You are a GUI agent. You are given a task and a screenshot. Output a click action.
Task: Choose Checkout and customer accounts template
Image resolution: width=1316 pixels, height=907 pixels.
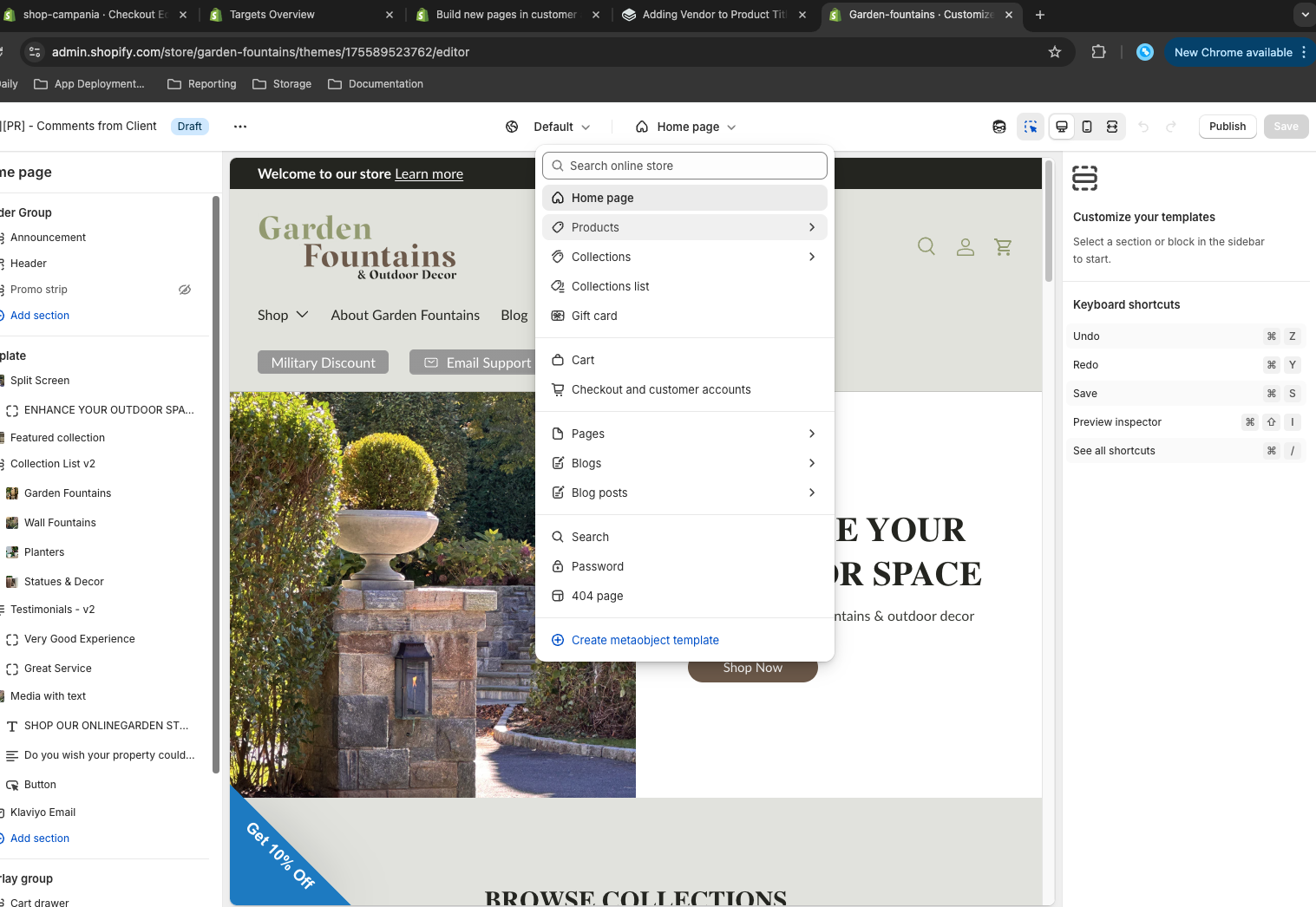(660, 389)
